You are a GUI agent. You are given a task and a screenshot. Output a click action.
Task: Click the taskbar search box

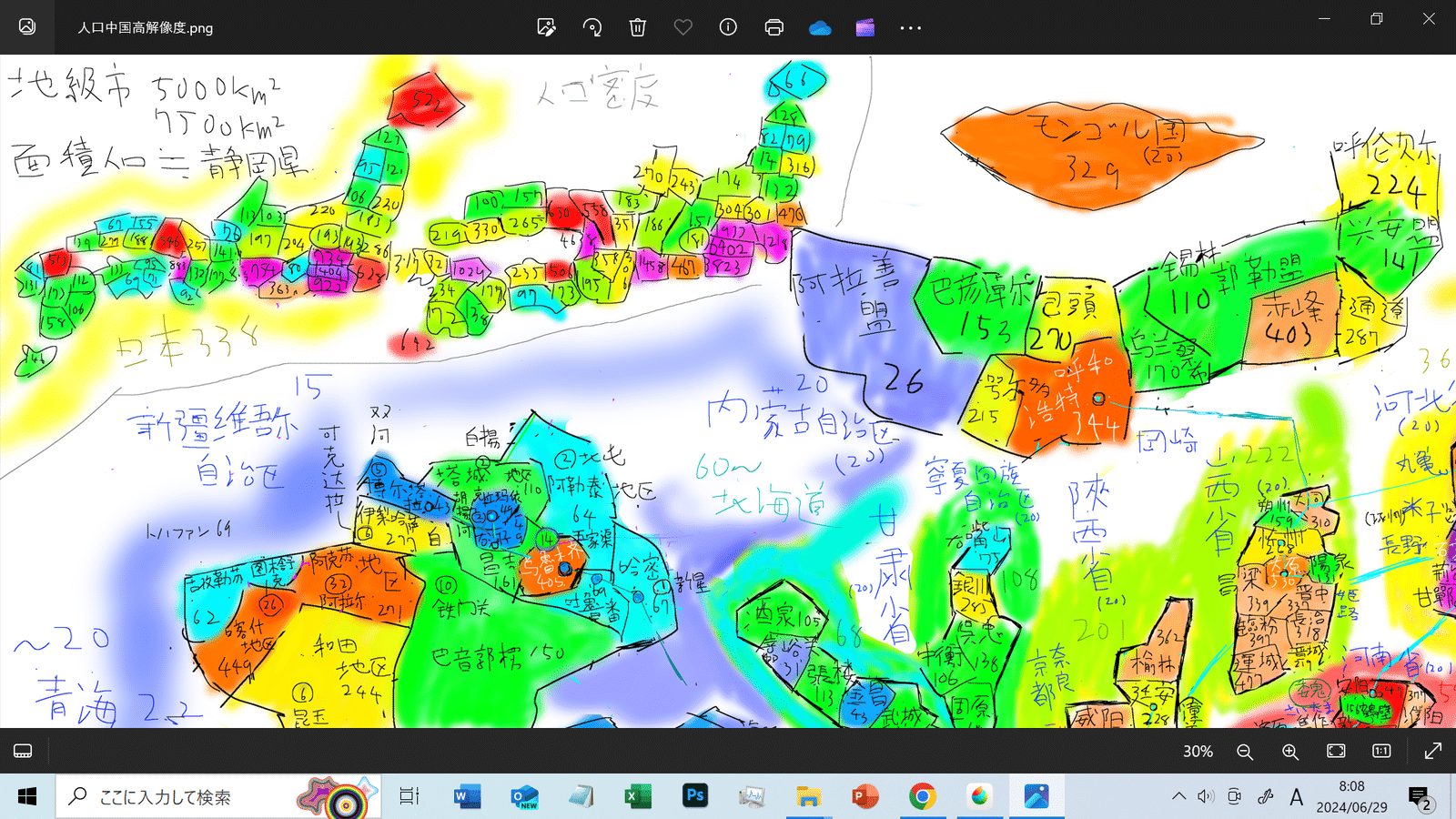[x=218, y=797]
